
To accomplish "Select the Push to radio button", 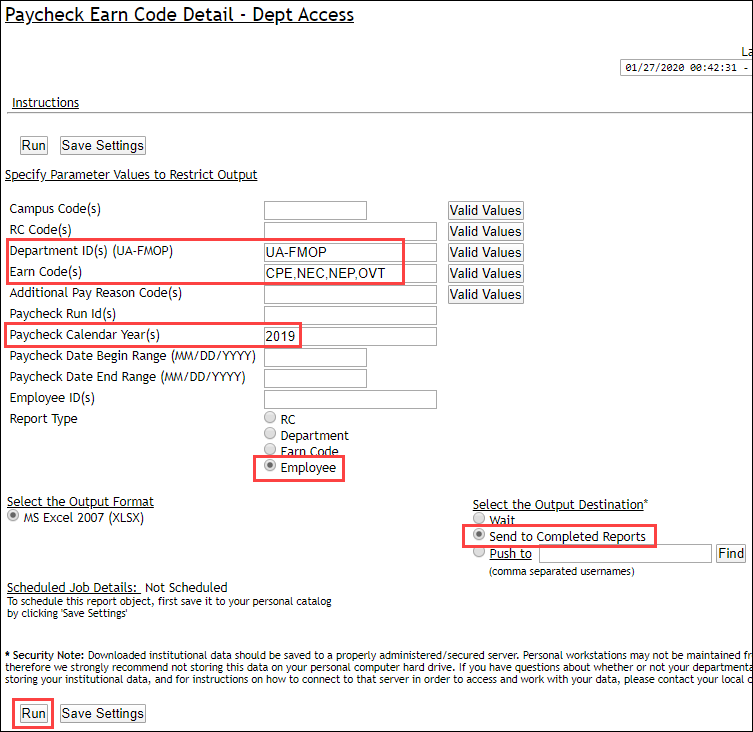I will 479,551.
